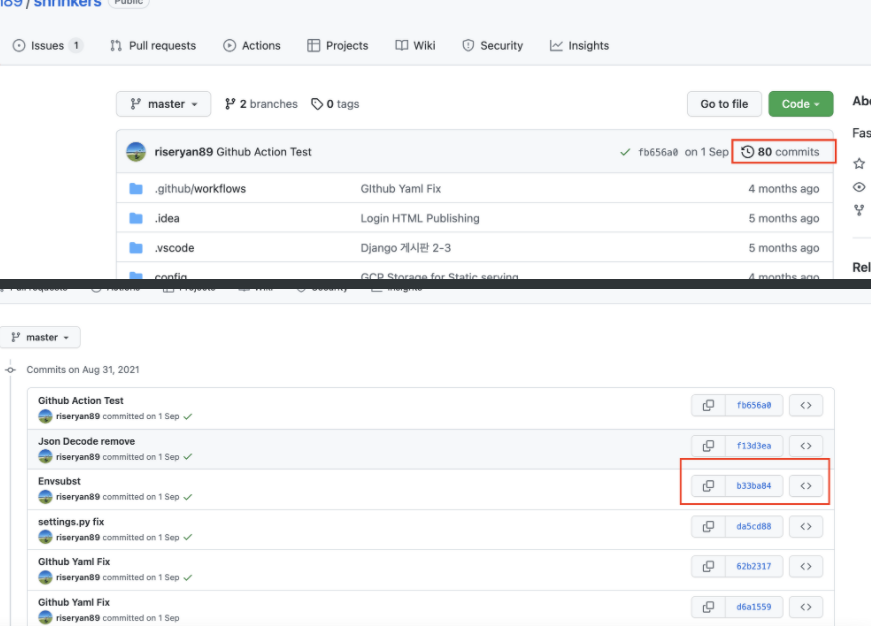Browse repository at commit f13d3ea
871x626 pixels.
(805, 445)
